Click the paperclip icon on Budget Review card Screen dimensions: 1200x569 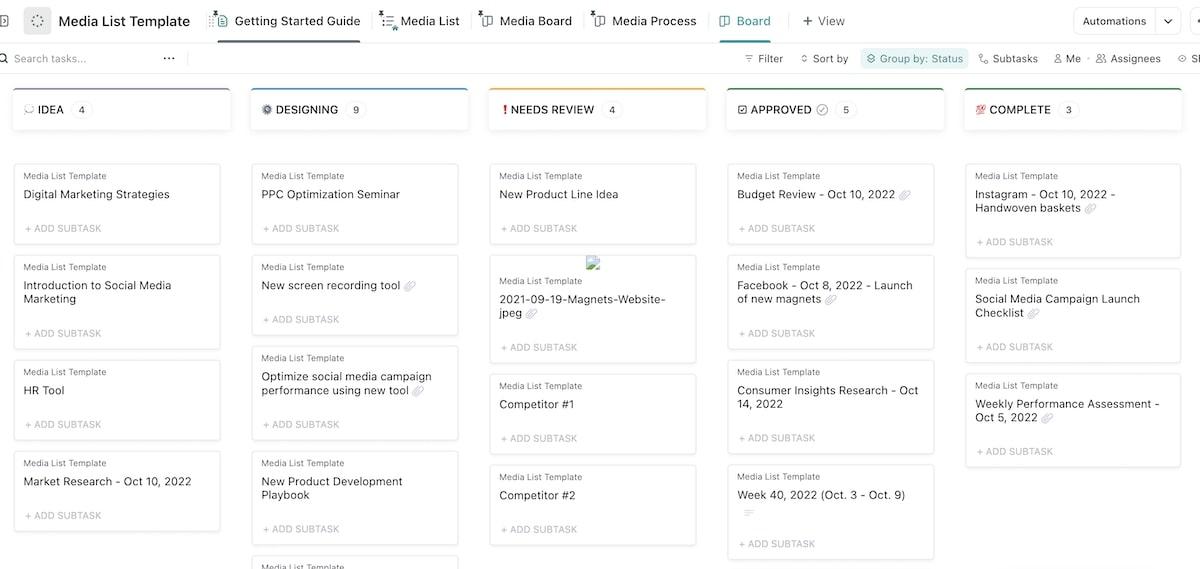(x=905, y=195)
